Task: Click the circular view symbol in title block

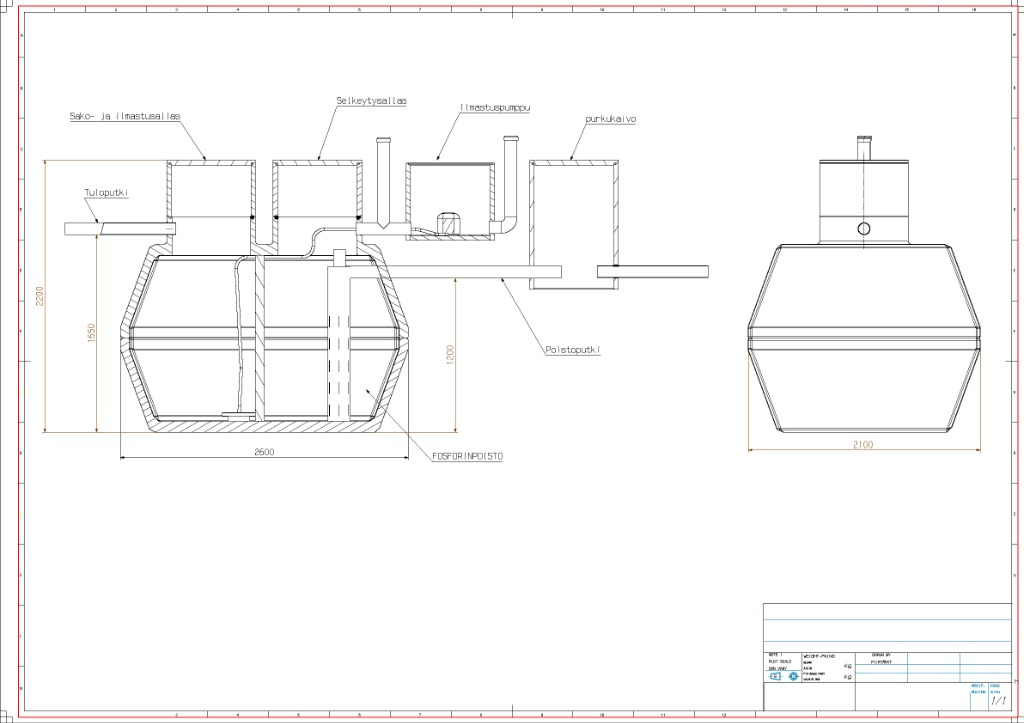Action: pyautogui.click(x=793, y=677)
